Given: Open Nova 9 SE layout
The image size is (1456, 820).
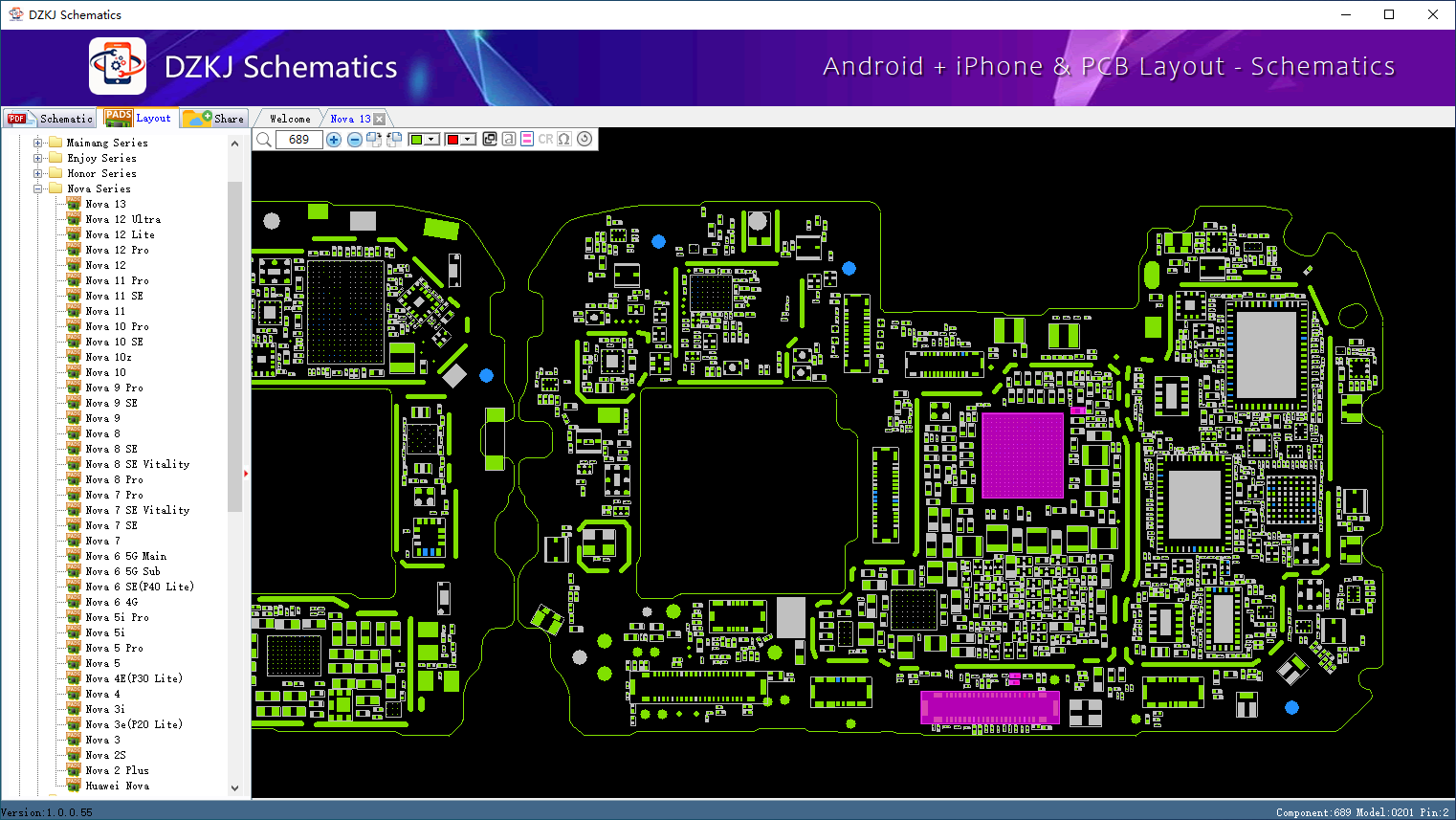Looking at the screenshot, I should click(111, 403).
